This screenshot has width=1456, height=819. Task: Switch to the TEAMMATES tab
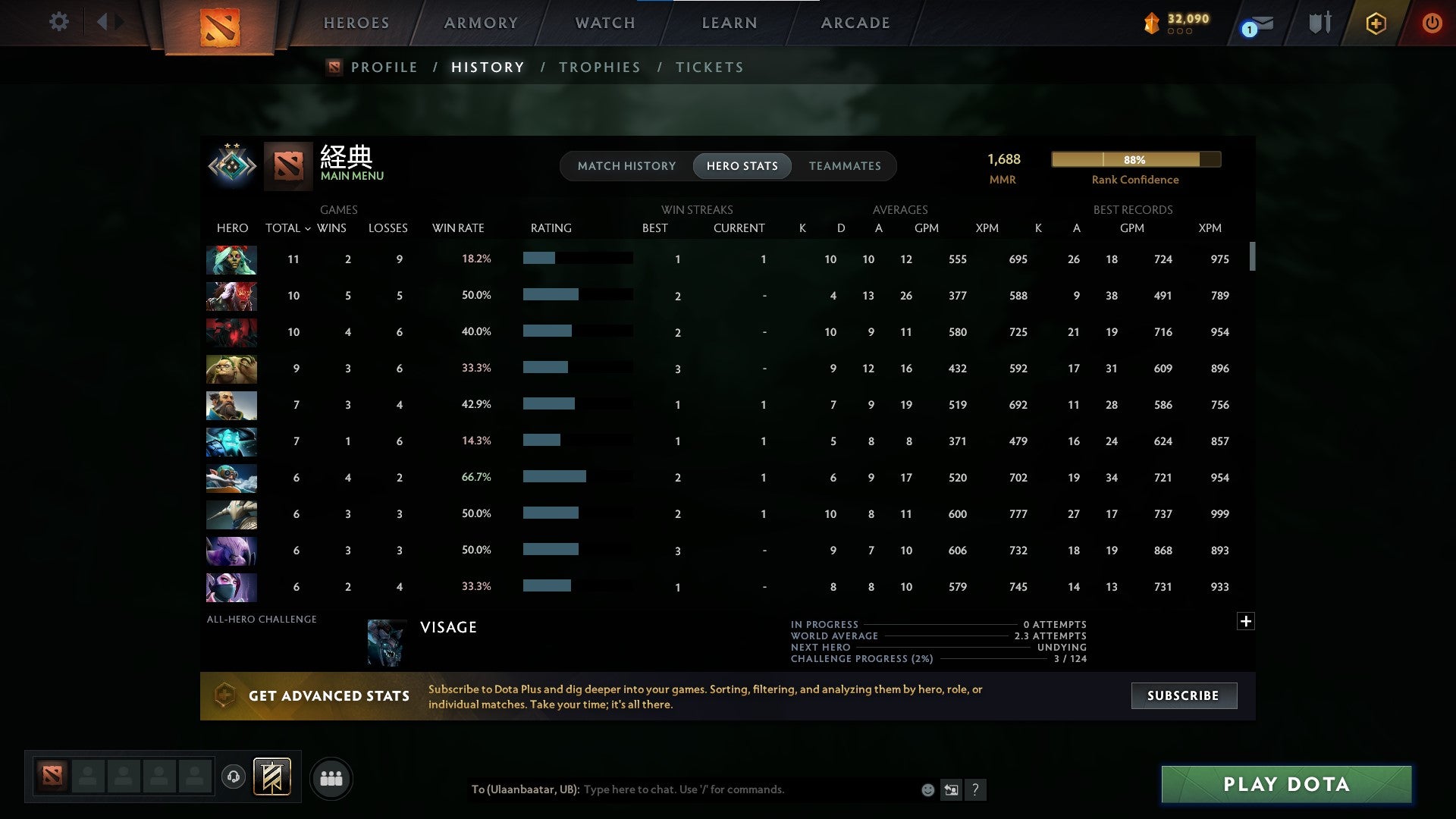(x=845, y=165)
